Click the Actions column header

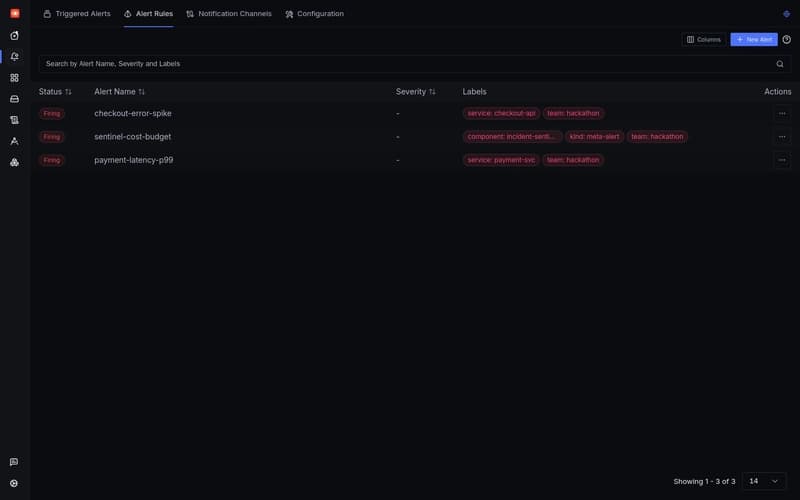(778, 92)
